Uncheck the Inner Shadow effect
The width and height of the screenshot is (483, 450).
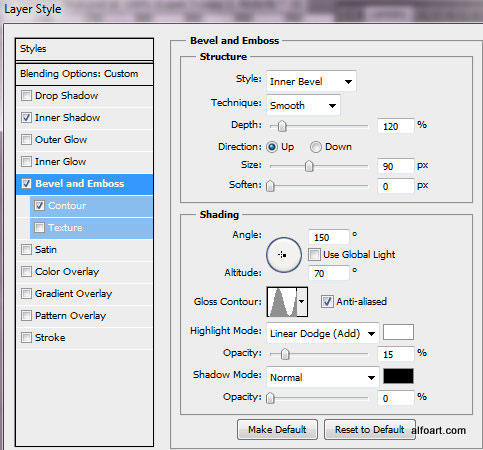(x=26, y=118)
